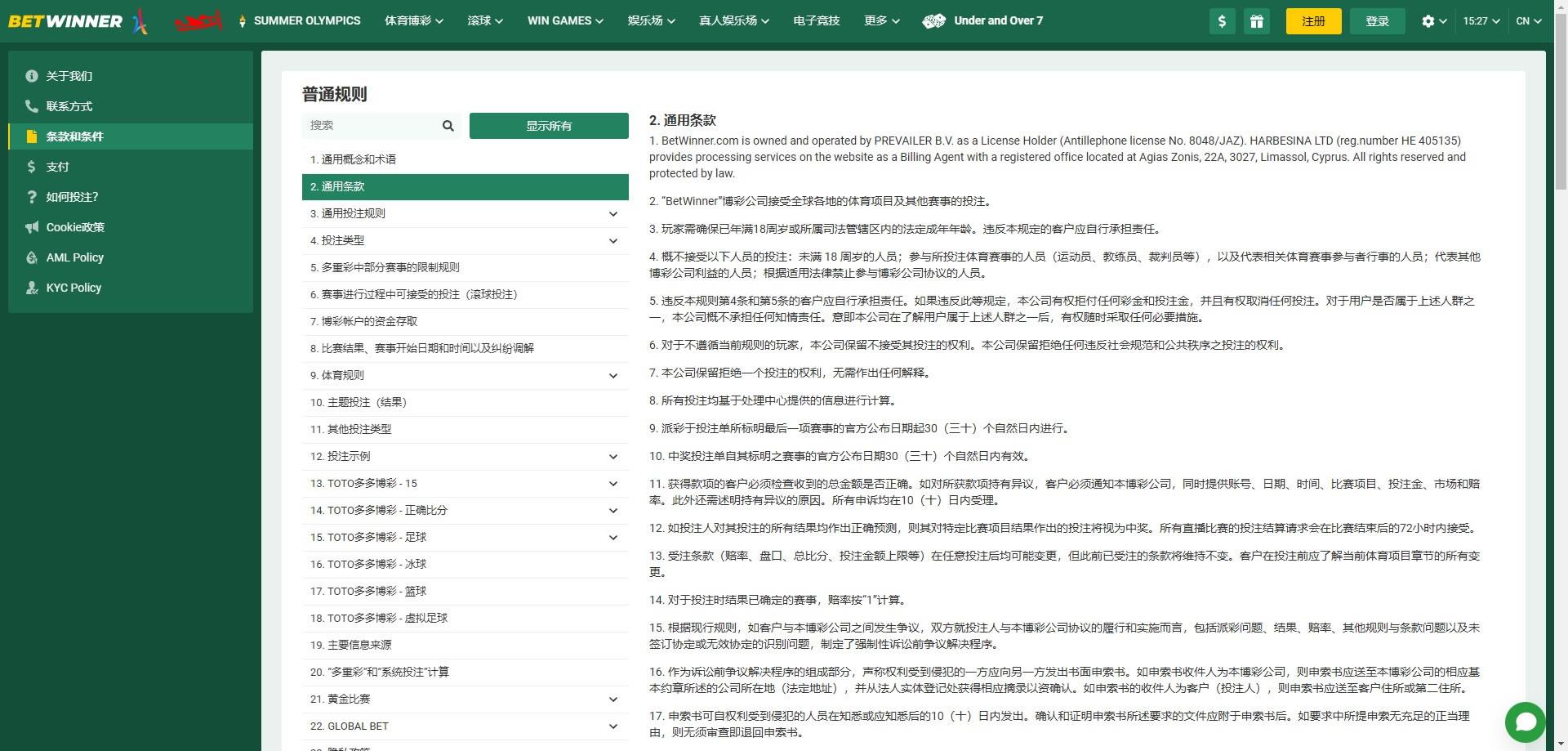Open the 体育博彩 dropdown menu
This screenshot has width=1568, height=751.
point(414,21)
